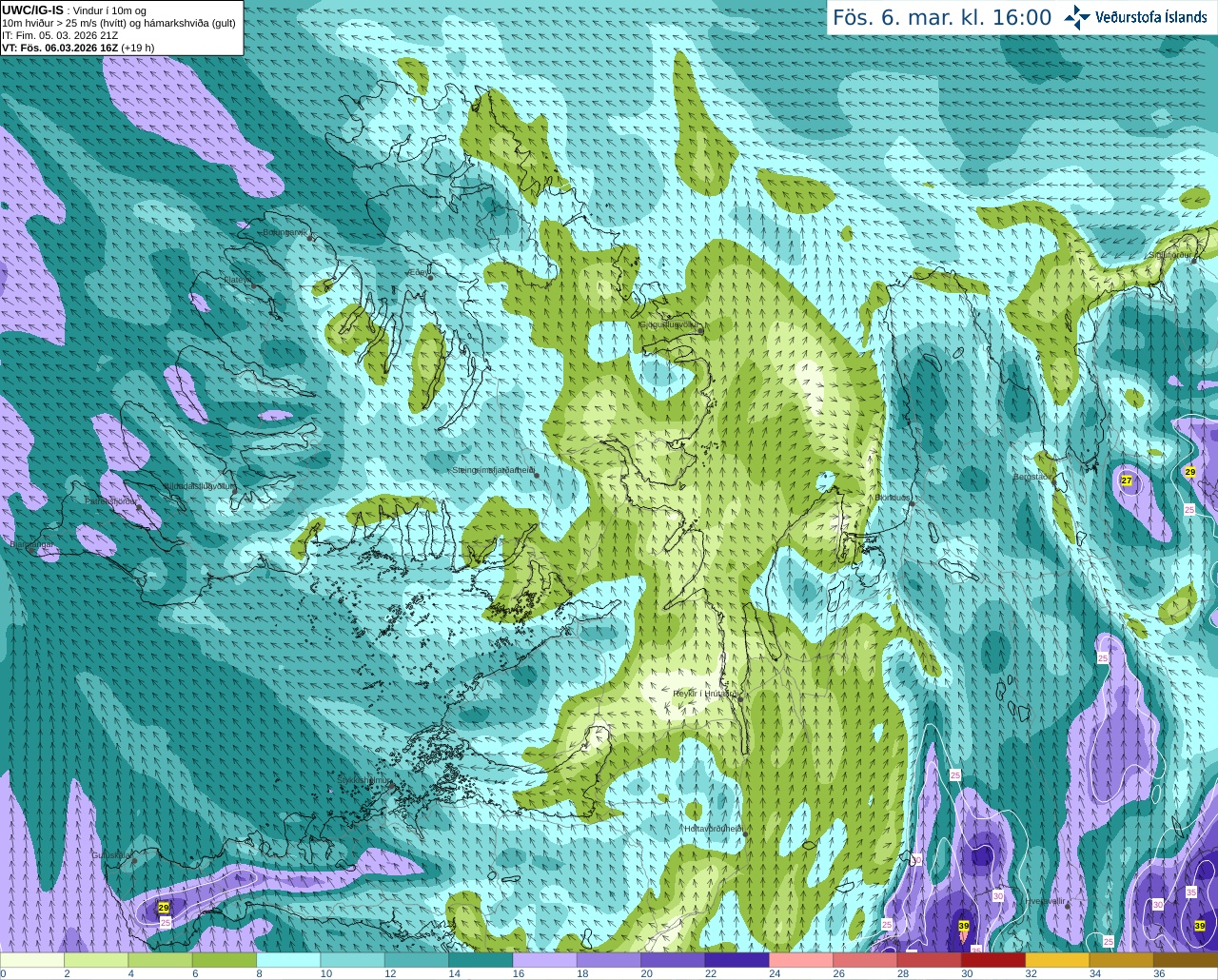Select the 10–12 m/s legend swatch
The width and height of the screenshot is (1218, 980).
[352, 960]
